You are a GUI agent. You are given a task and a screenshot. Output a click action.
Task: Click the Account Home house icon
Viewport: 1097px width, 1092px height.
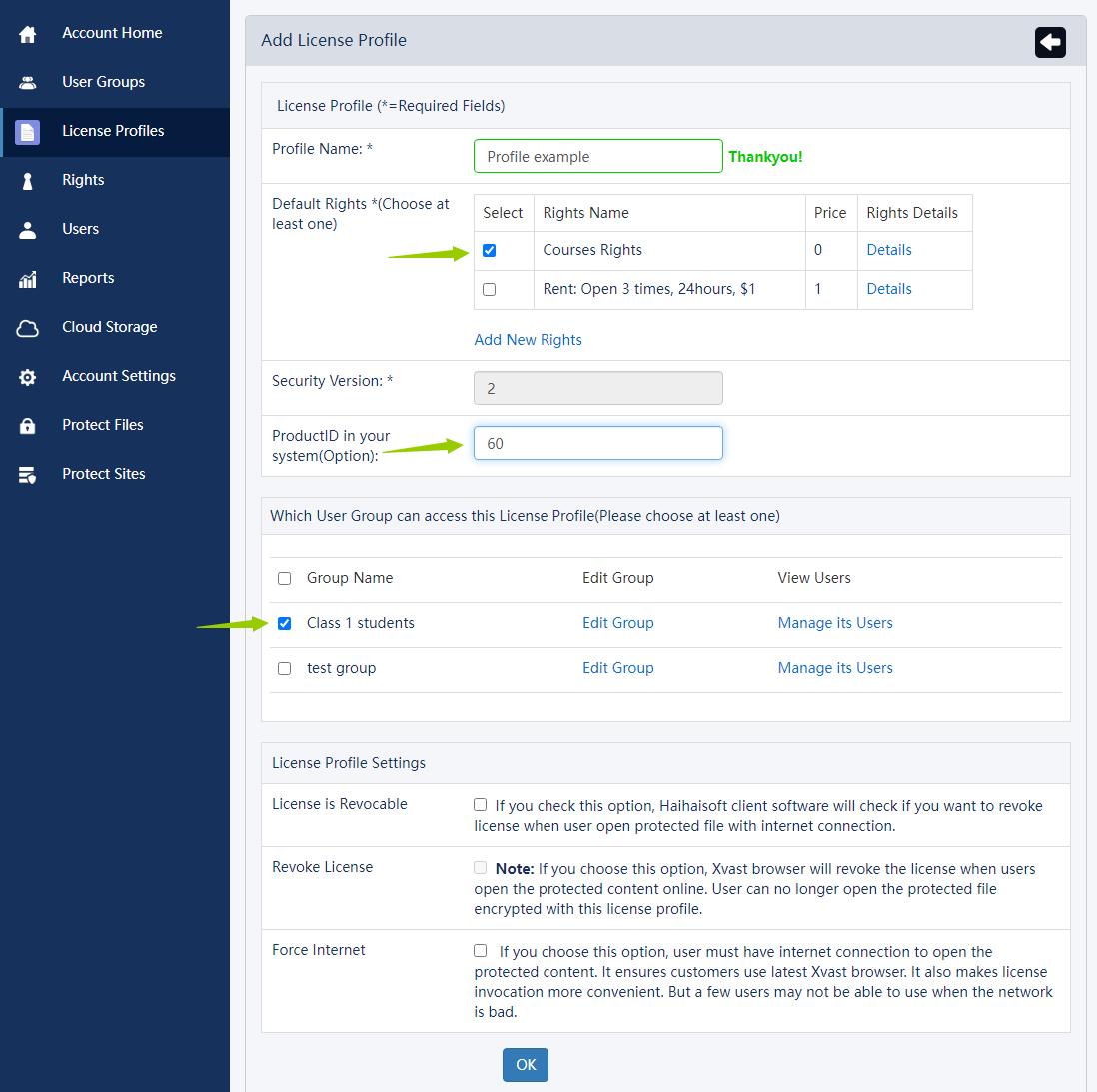pyautogui.click(x=28, y=34)
